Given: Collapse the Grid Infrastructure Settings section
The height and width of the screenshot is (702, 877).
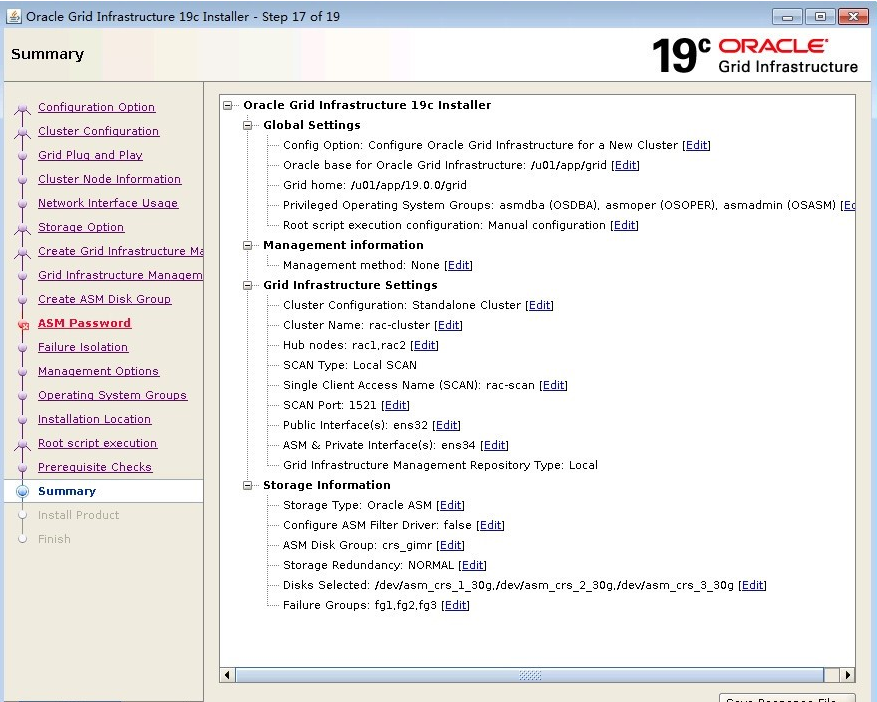Looking at the screenshot, I should (x=249, y=285).
